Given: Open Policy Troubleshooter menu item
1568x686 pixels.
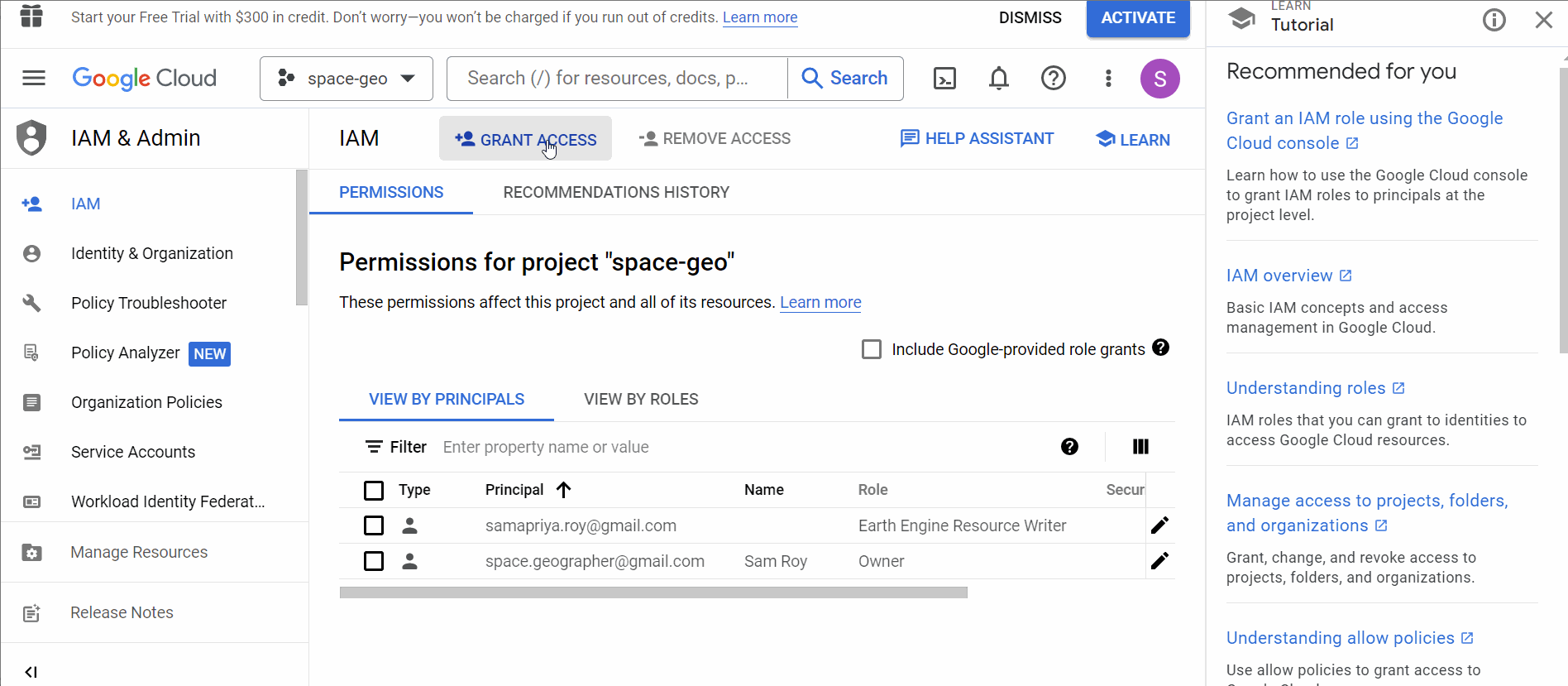Looking at the screenshot, I should point(149,303).
